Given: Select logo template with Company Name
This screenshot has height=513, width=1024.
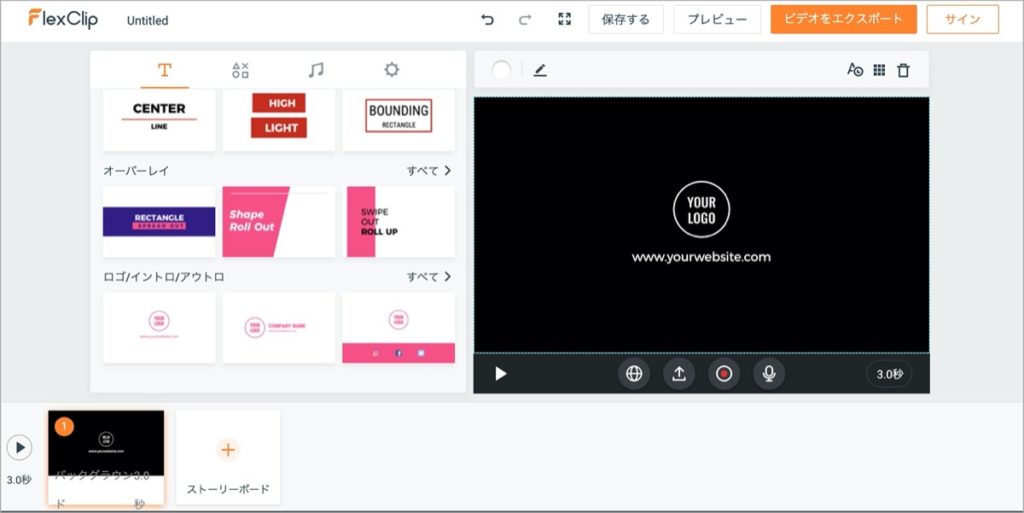Looking at the screenshot, I should 279,328.
